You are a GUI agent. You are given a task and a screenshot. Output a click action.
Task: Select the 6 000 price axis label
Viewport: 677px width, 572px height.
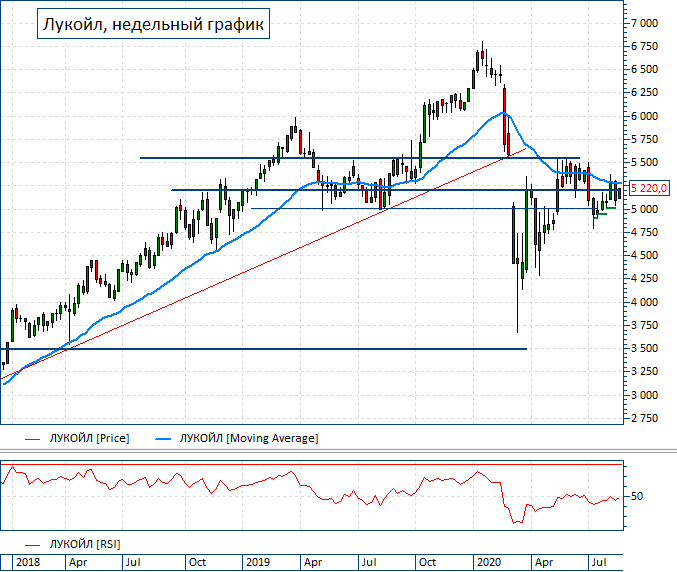coord(645,116)
